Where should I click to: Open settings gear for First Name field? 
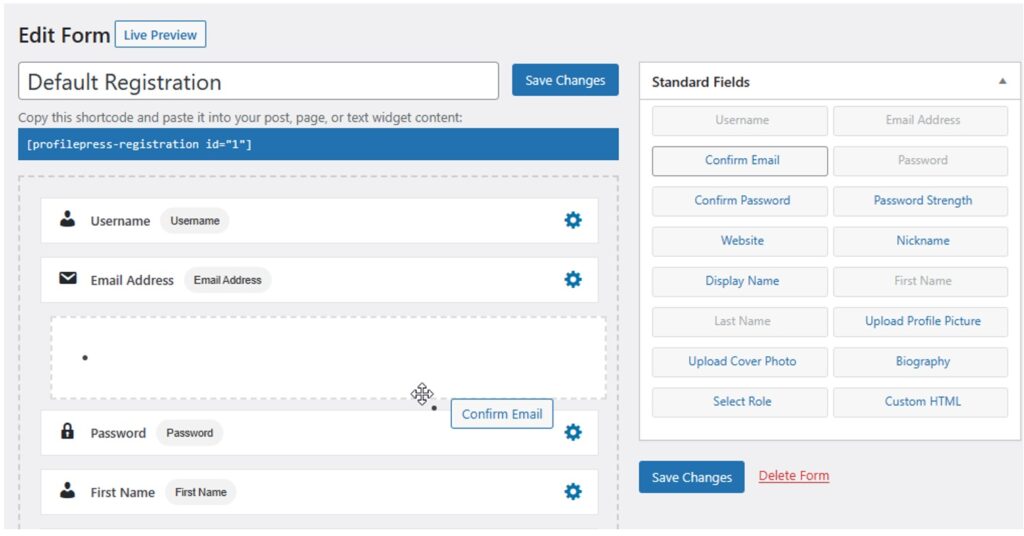[573, 492]
